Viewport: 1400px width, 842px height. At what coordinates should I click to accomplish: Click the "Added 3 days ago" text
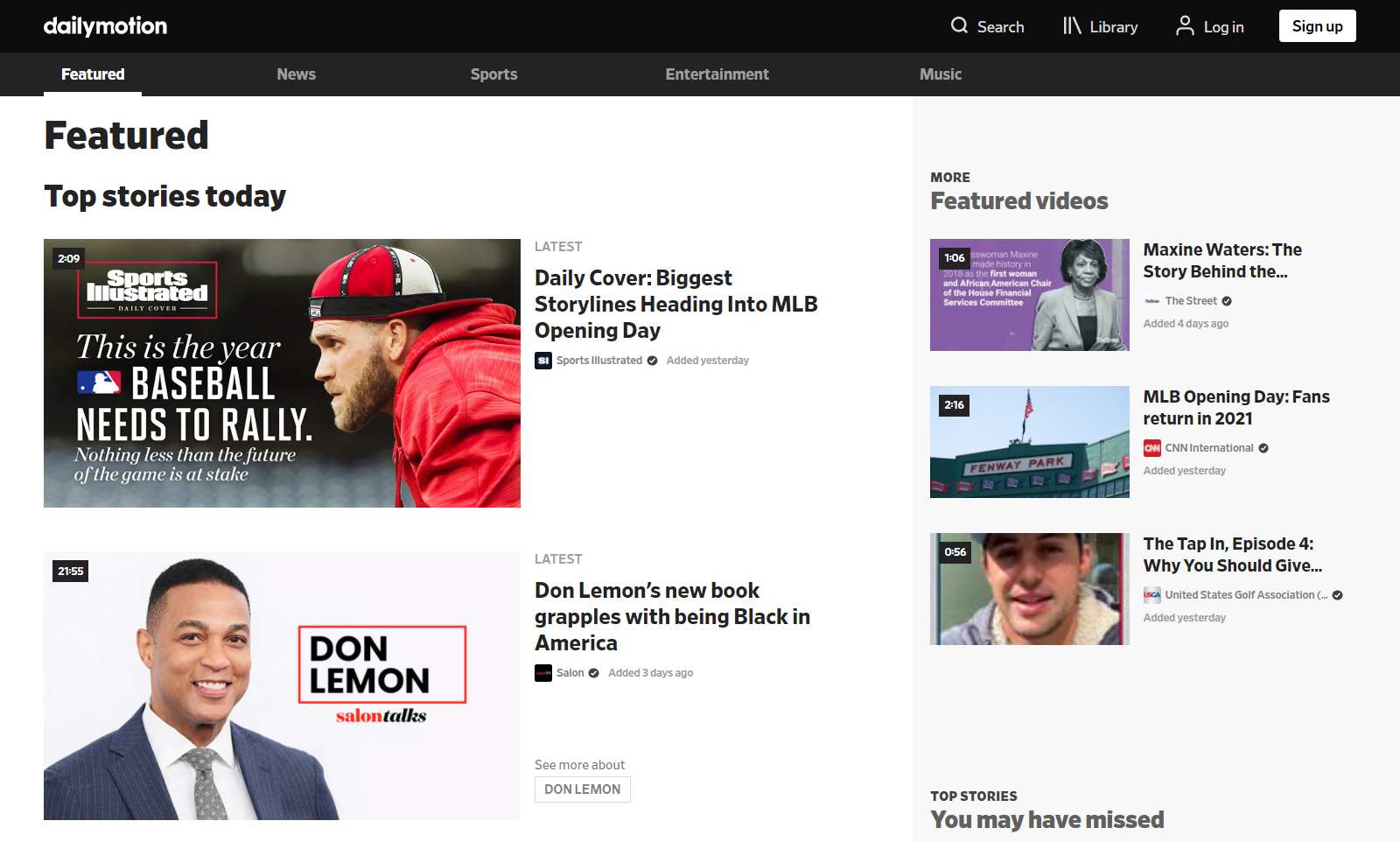(650, 673)
